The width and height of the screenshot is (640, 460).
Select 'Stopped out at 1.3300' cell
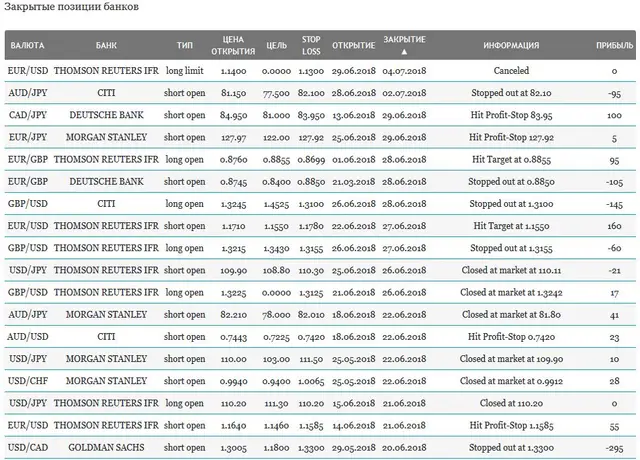[511, 447]
